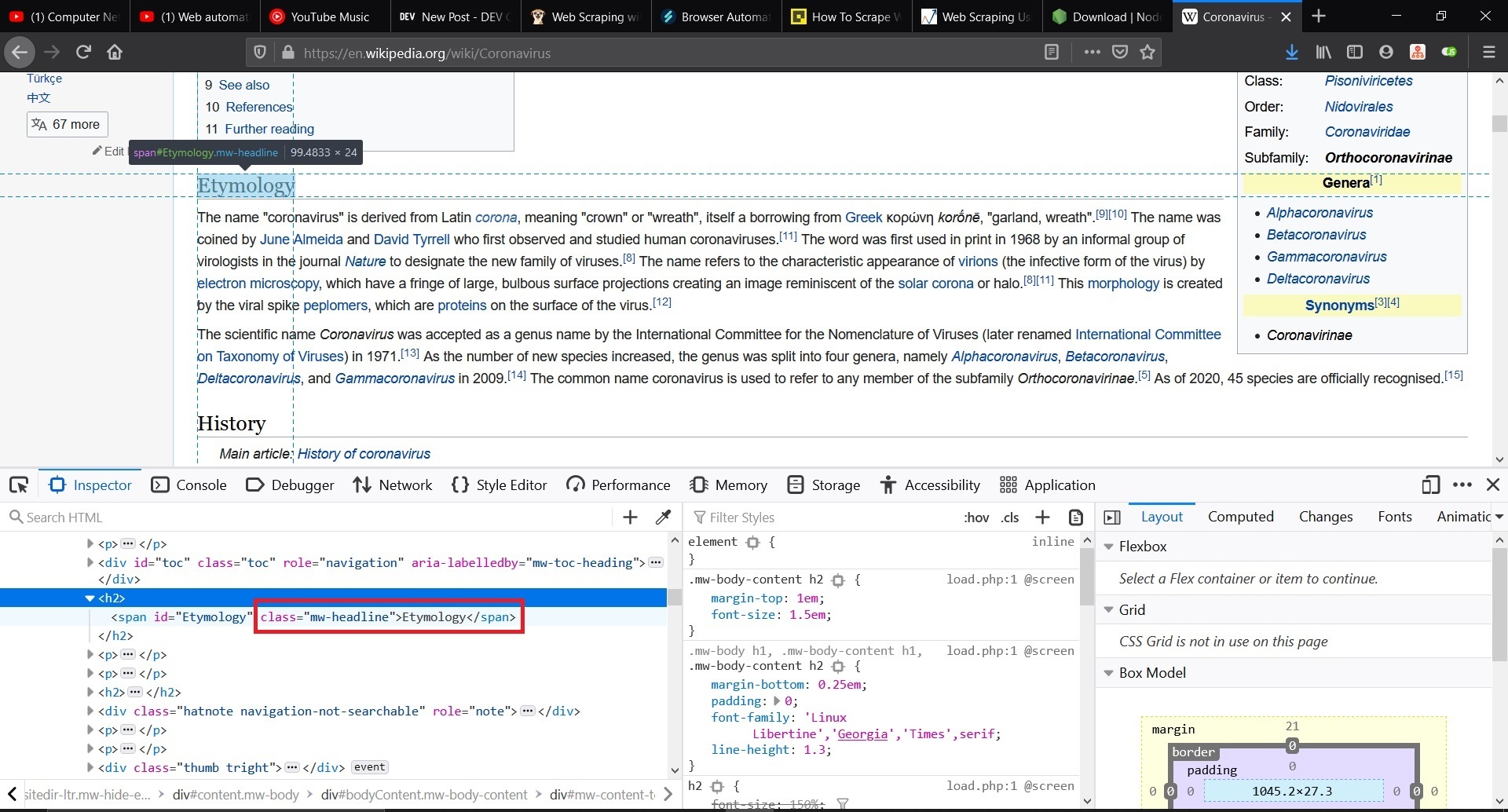The image size is (1508, 812).
Task: Jump to Further reading section
Action: [269, 129]
